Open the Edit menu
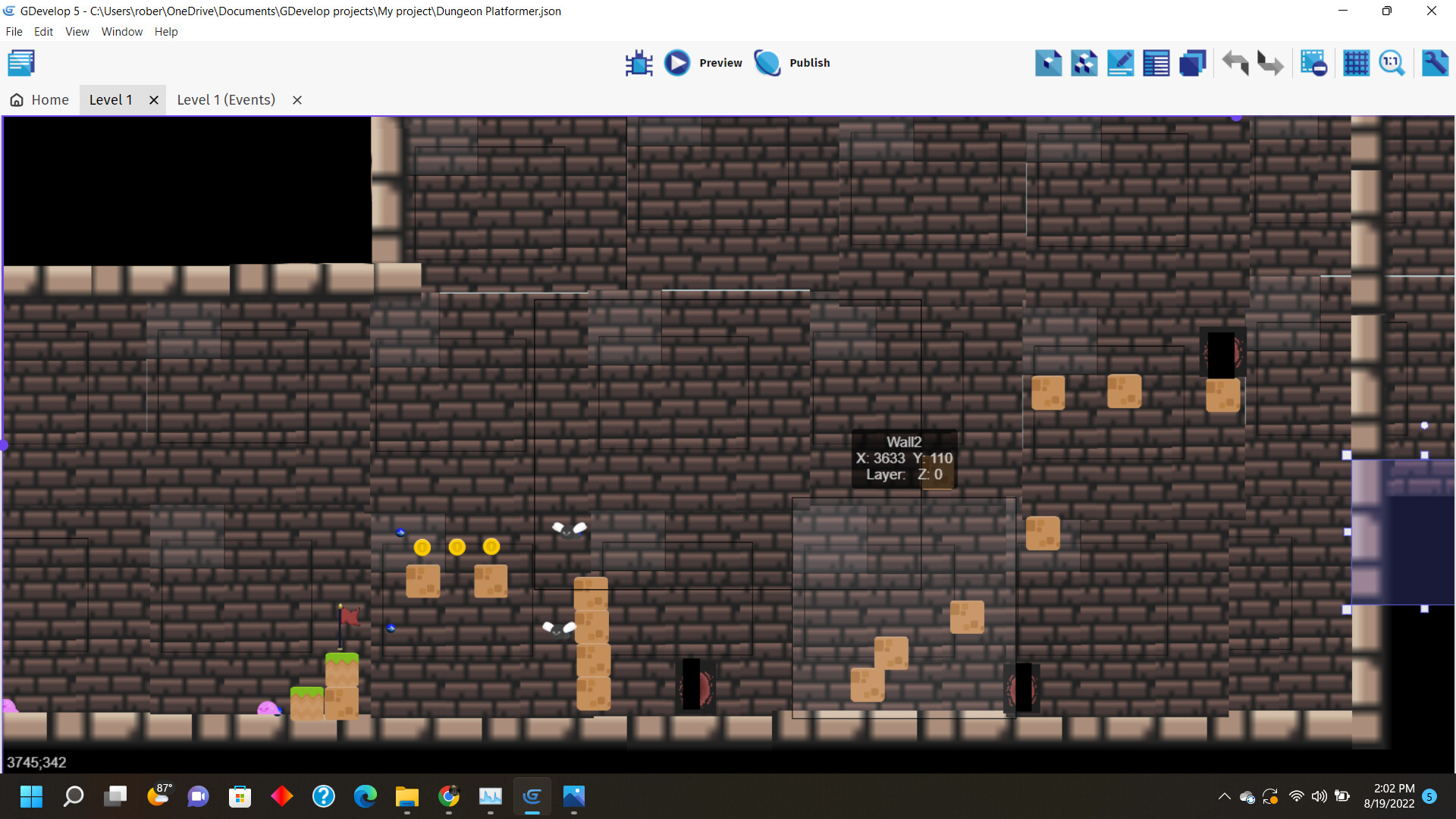 pyautogui.click(x=43, y=31)
